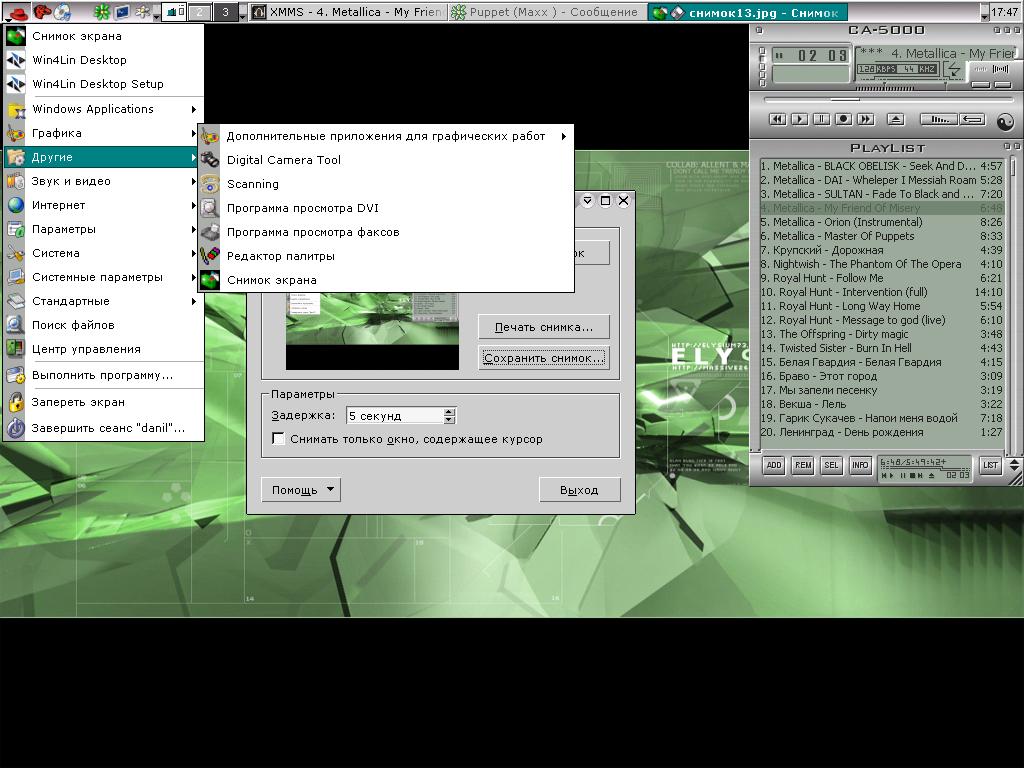Select playlist track 'Nightwish - The Phantom Of The Opera'
This screenshot has height=768, width=1024.
tap(881, 264)
